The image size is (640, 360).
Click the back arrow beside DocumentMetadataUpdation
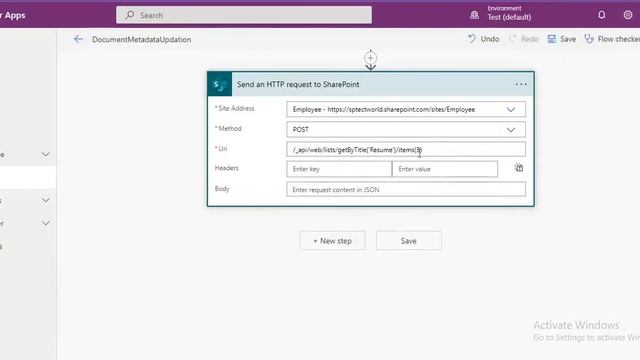tap(78, 39)
